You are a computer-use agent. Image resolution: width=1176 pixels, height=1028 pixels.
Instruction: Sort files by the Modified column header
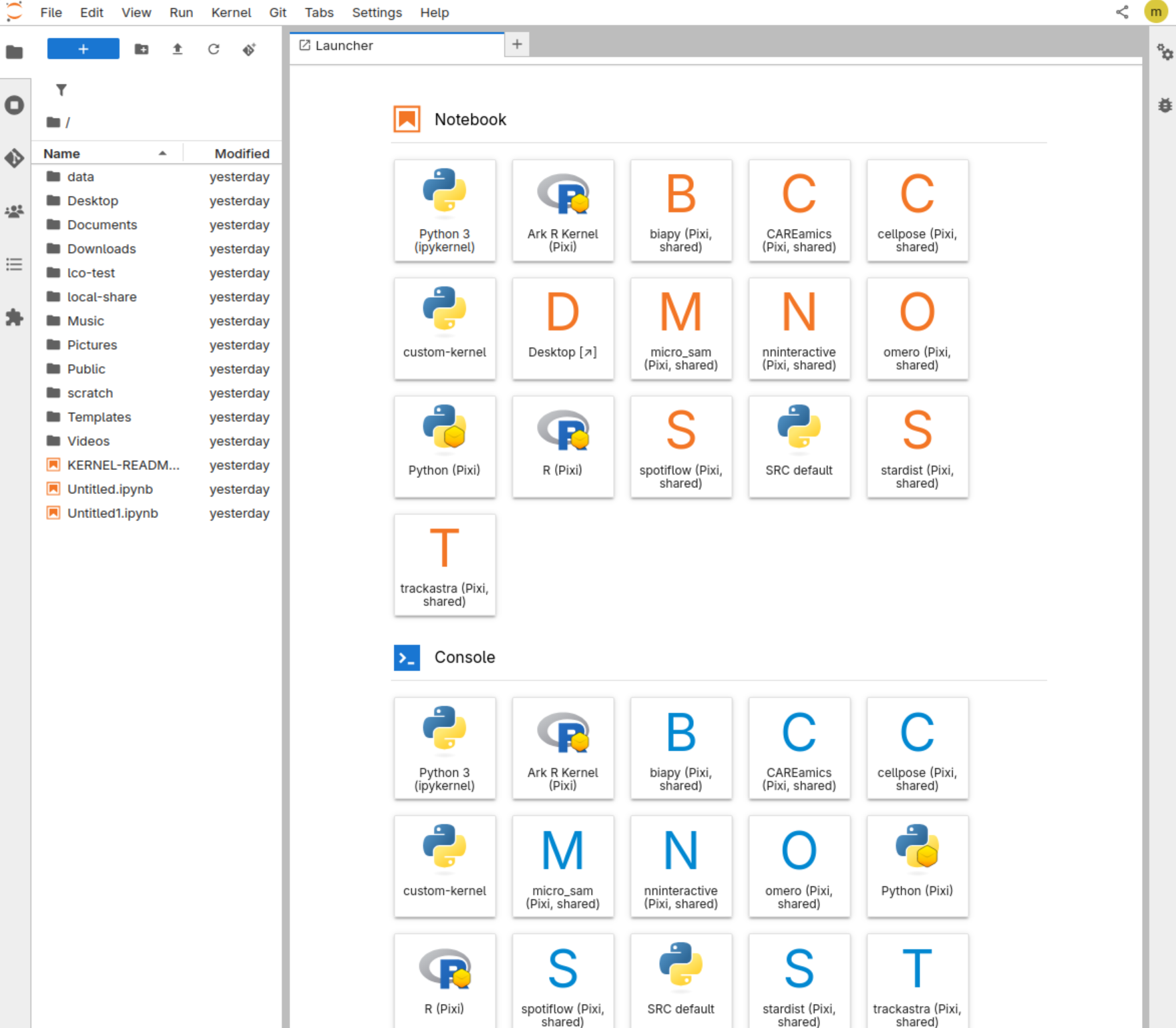234,154
